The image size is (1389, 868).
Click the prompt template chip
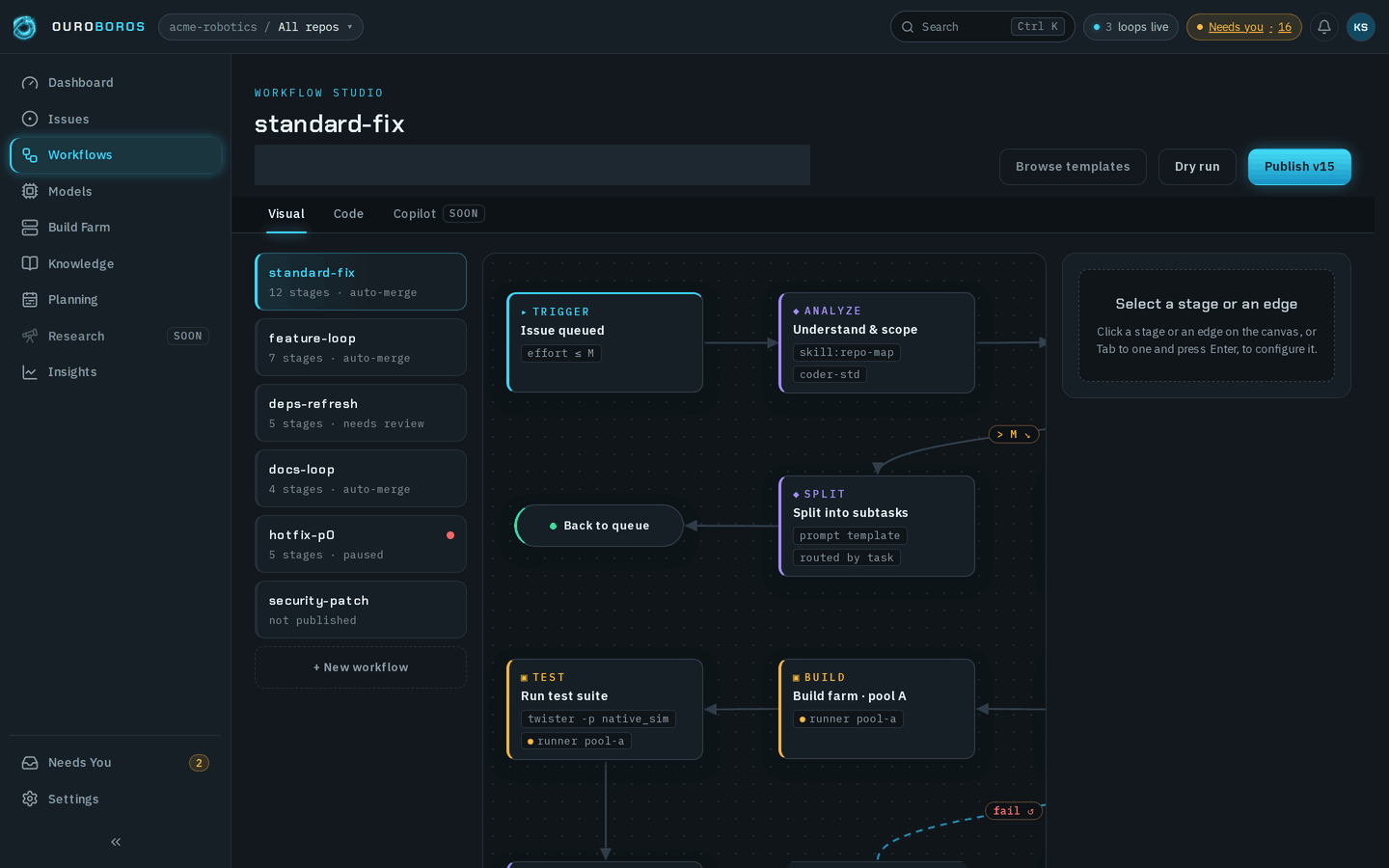850,536
